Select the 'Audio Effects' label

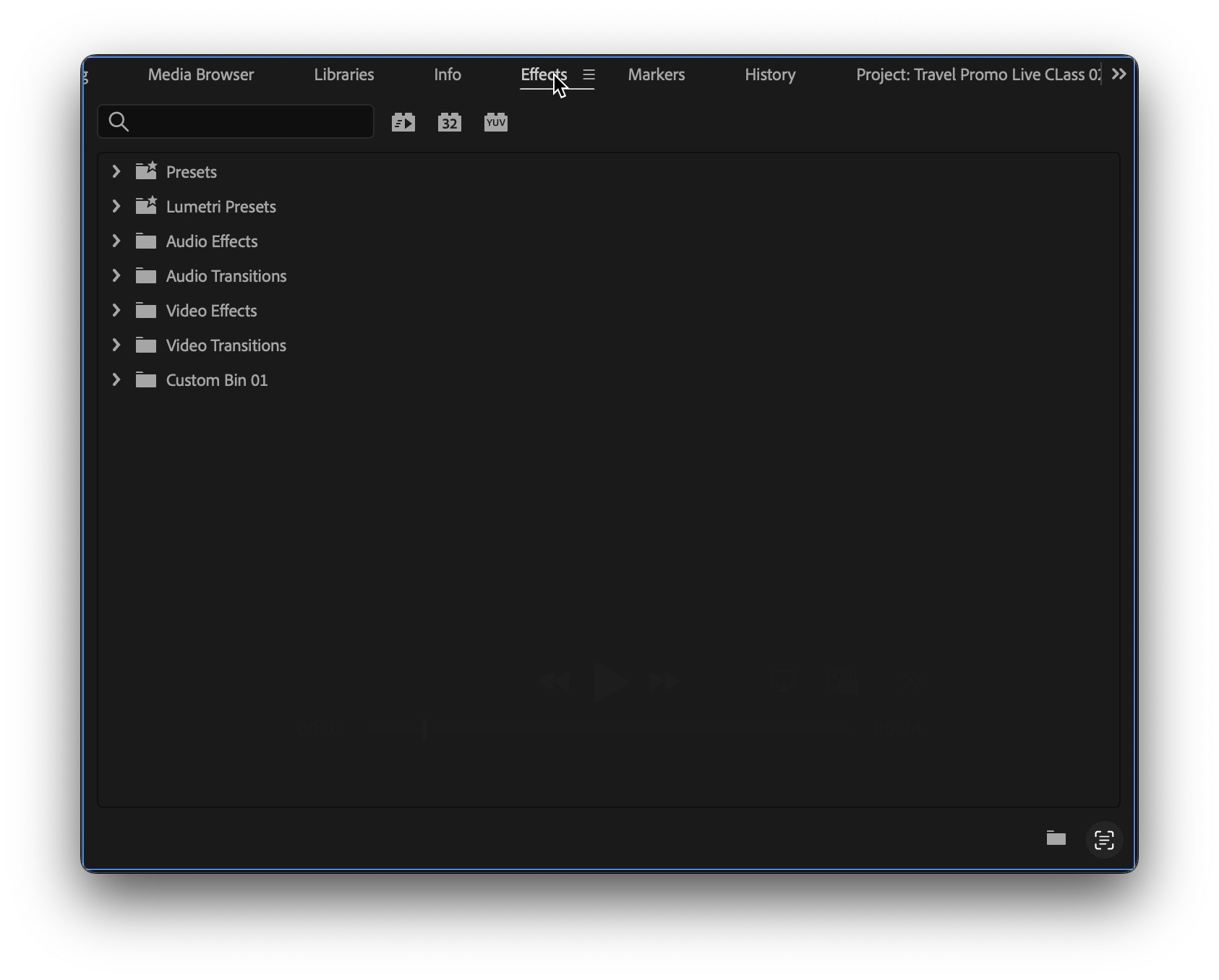(212, 241)
